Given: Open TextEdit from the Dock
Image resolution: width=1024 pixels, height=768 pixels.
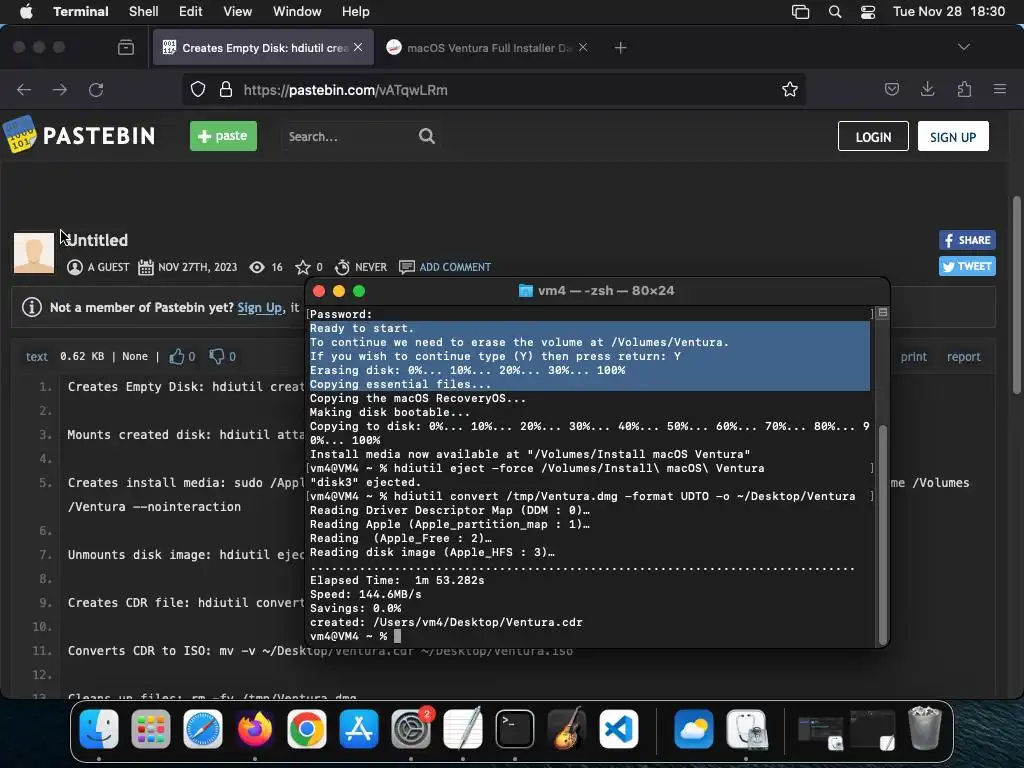Looking at the screenshot, I should (x=463, y=729).
